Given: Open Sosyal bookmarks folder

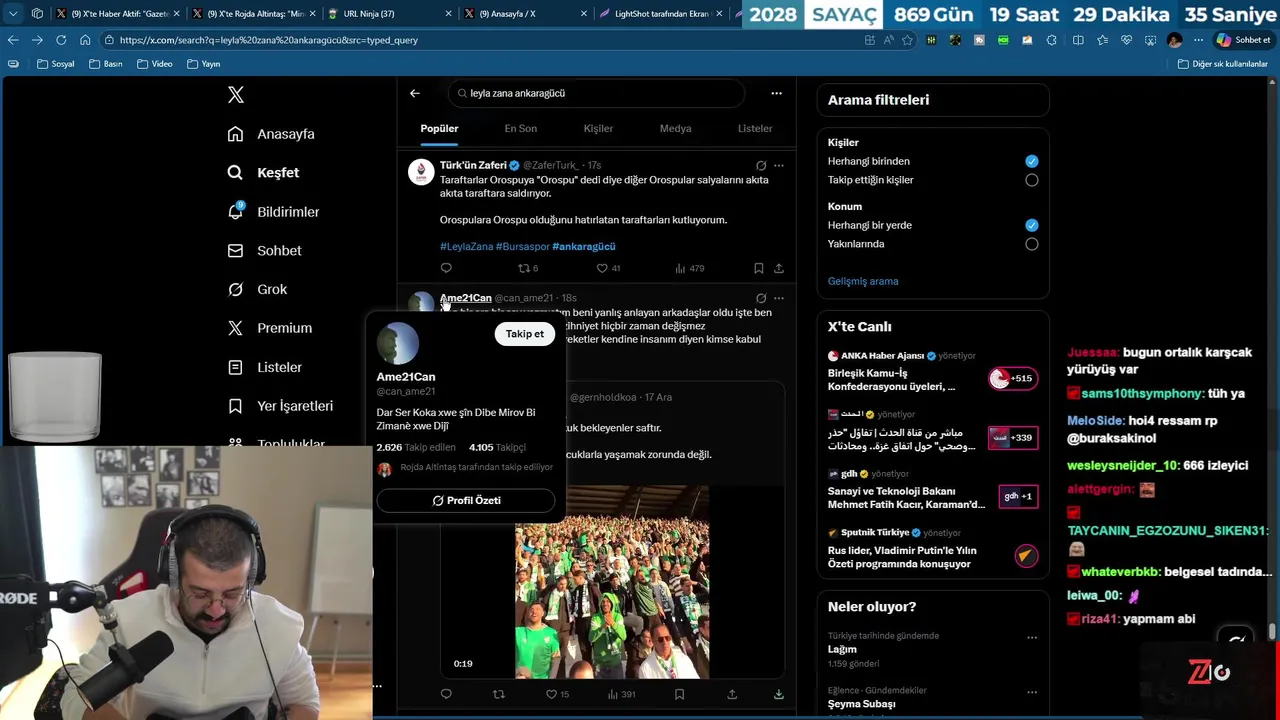Looking at the screenshot, I should [x=55, y=64].
